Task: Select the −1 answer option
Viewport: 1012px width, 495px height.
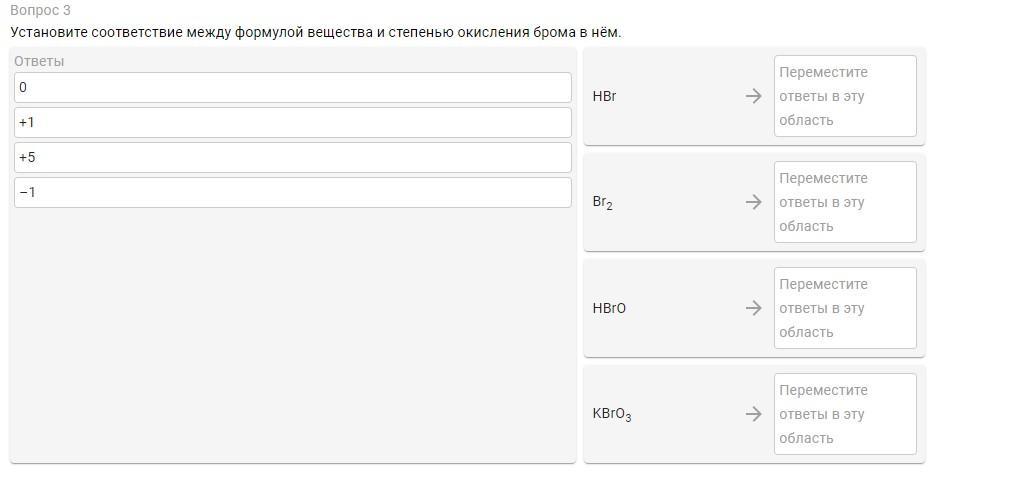Action: pos(292,192)
